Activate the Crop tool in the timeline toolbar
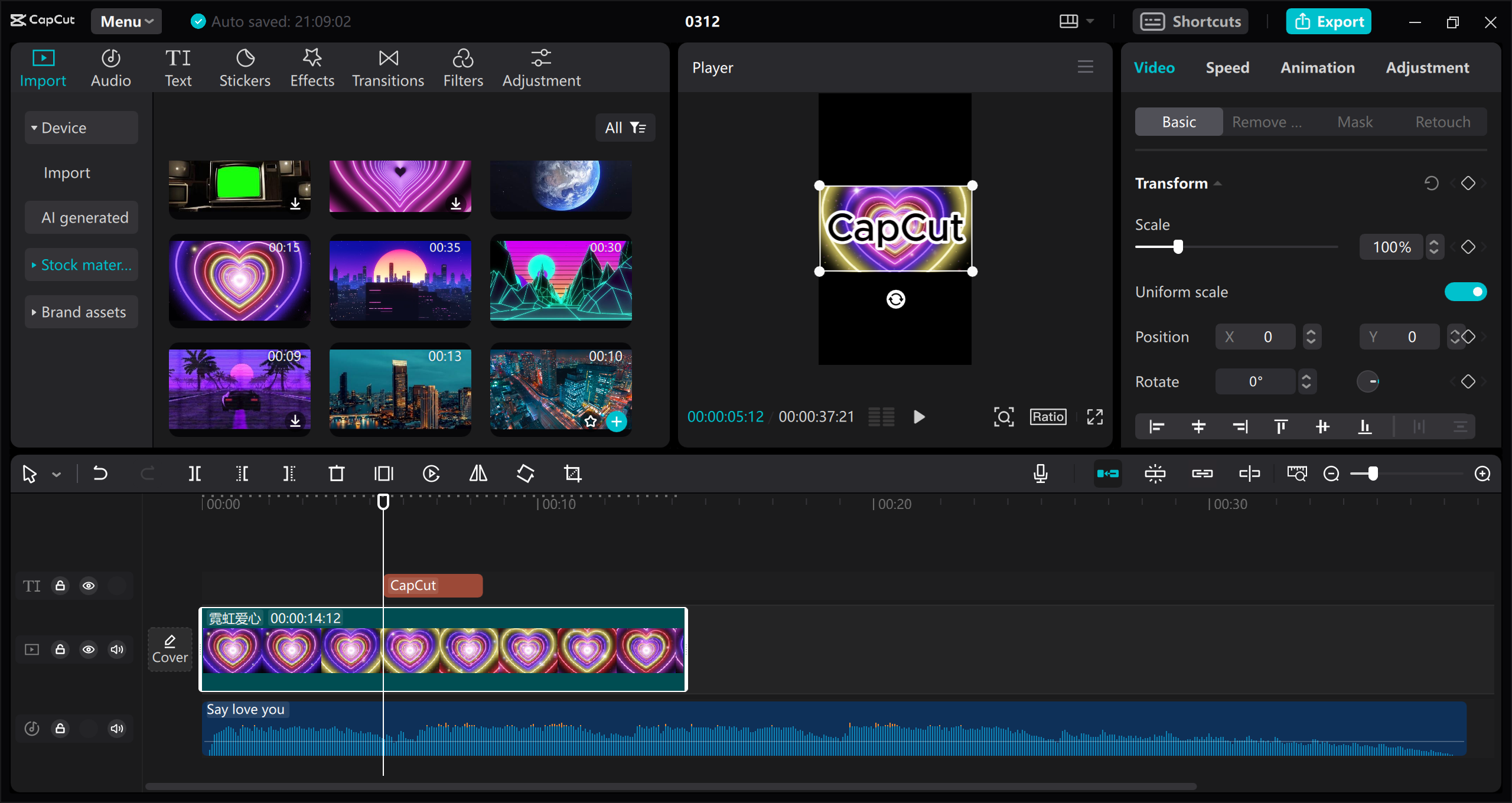 [573, 473]
